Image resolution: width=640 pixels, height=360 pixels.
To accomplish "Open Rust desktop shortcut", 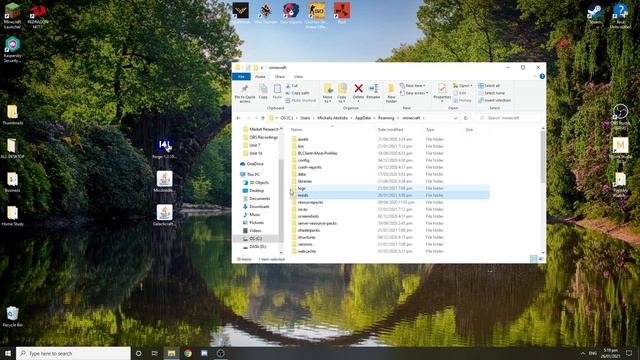I will coord(342,12).
